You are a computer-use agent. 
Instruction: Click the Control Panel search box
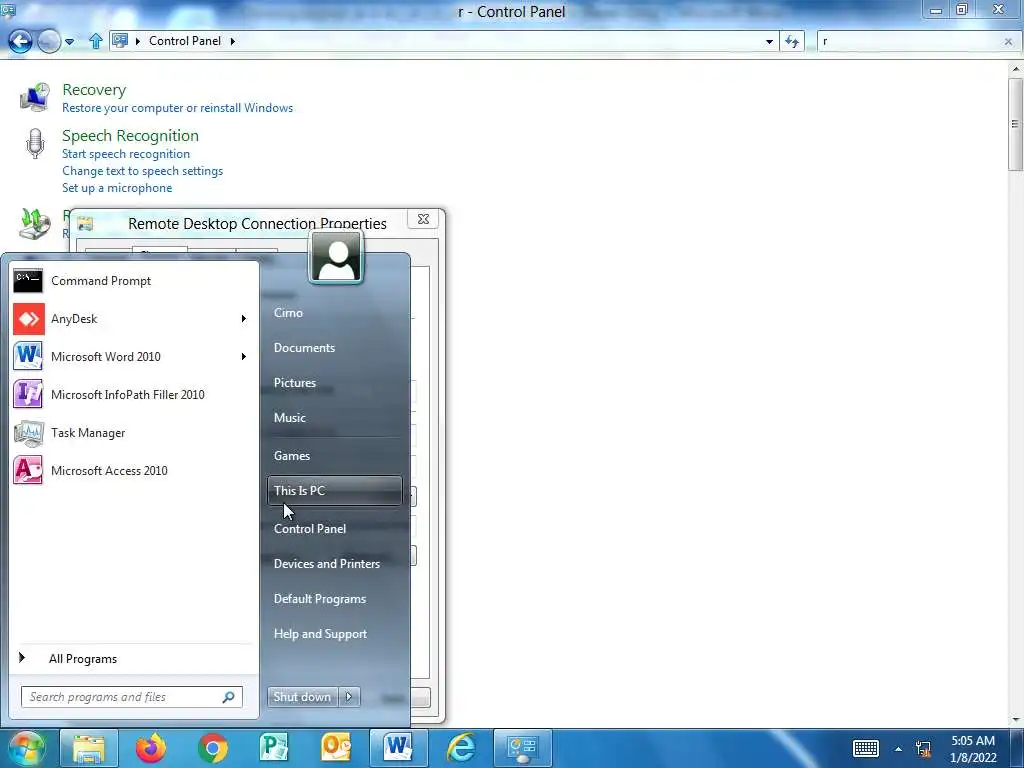point(910,41)
